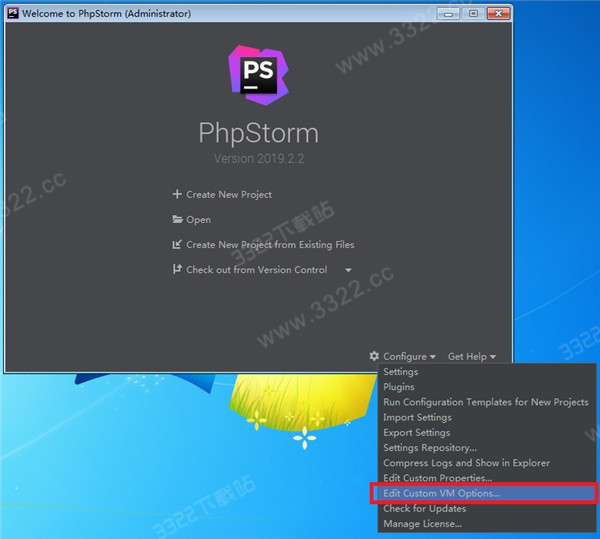This screenshot has height=539, width=600.
Task: Close the Welcome to PhpStorm window
Action: pos(498,13)
